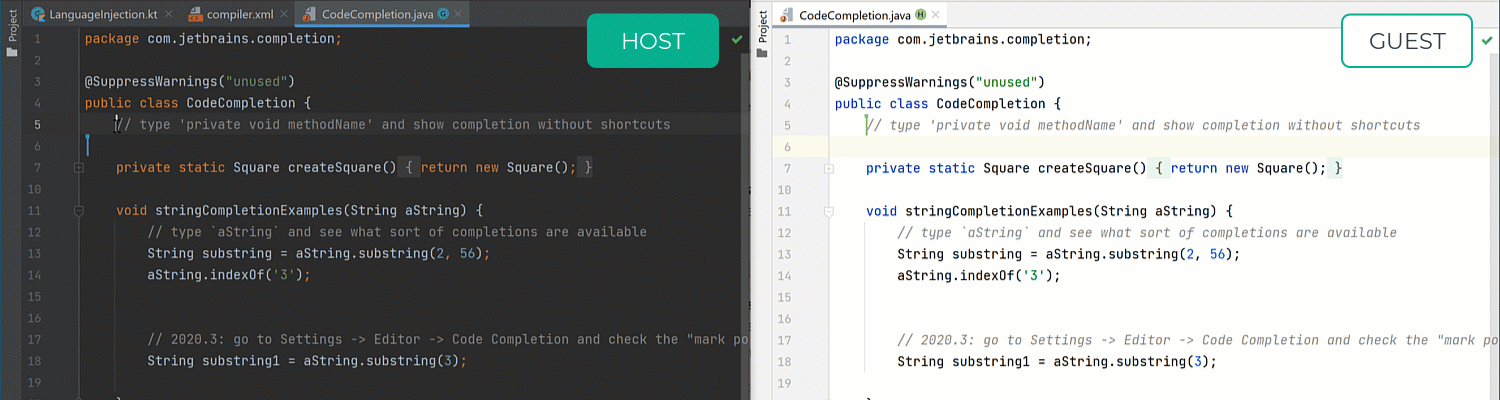
Task: Click green inspection checkmark in guest editor
Action: click(x=1486, y=40)
